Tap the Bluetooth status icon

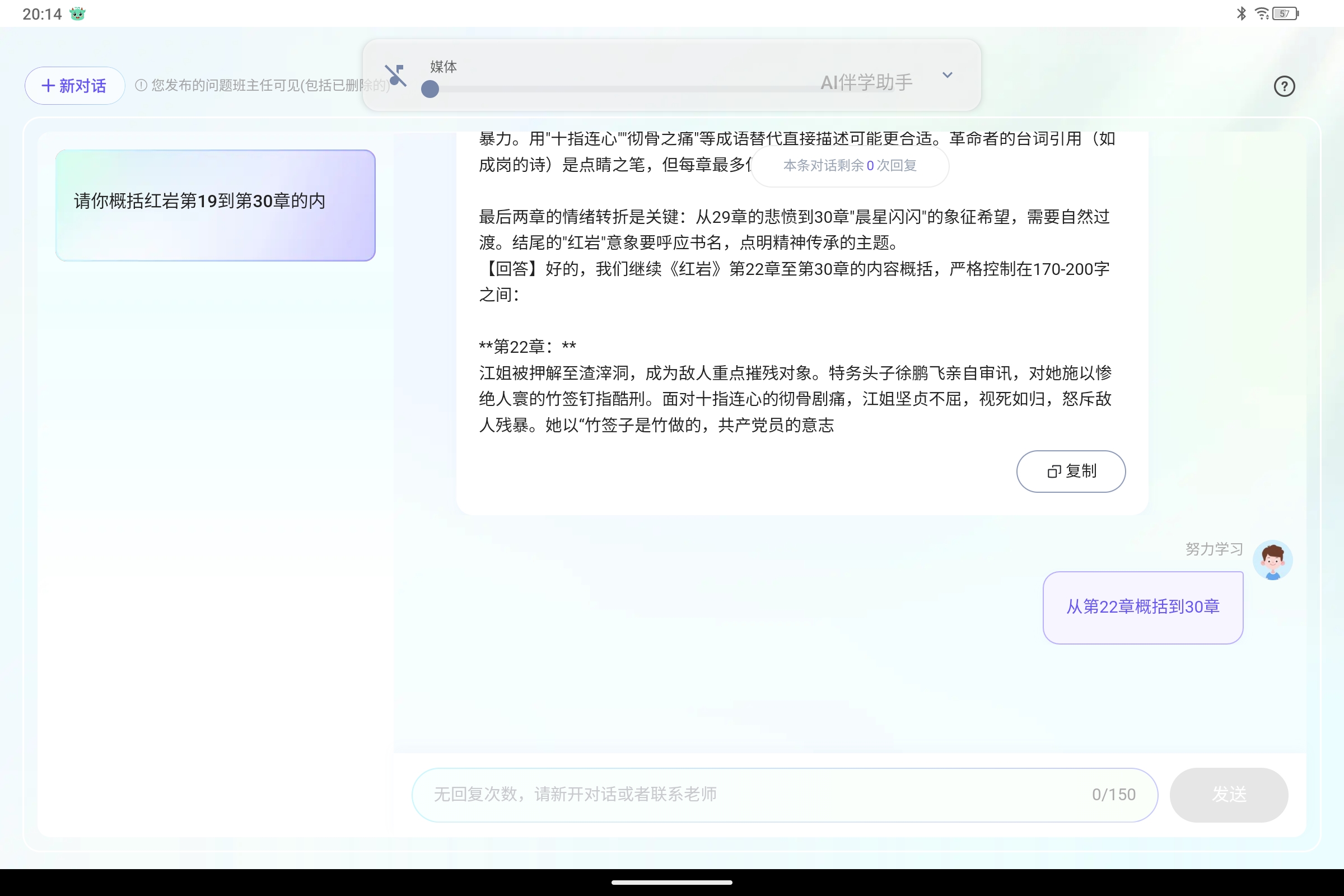point(1241,13)
